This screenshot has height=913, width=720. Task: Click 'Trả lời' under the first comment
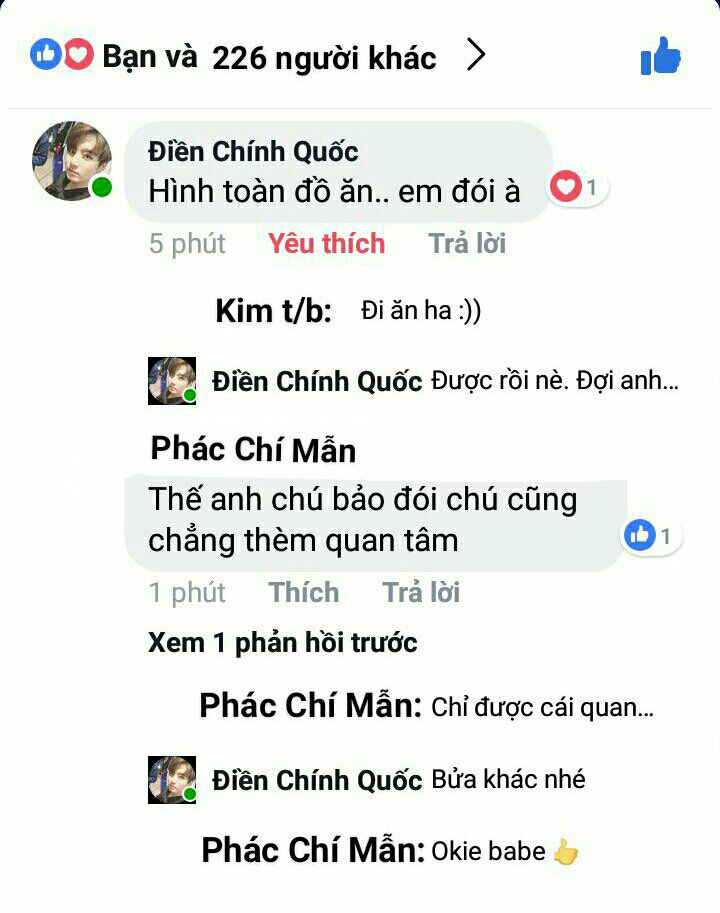[x=467, y=243]
